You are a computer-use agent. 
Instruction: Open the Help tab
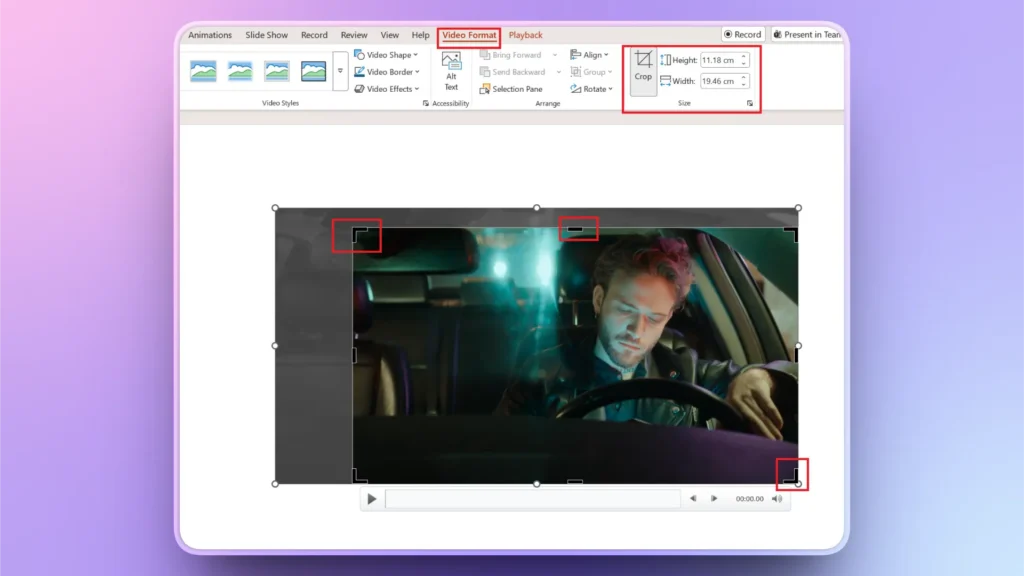(x=421, y=35)
